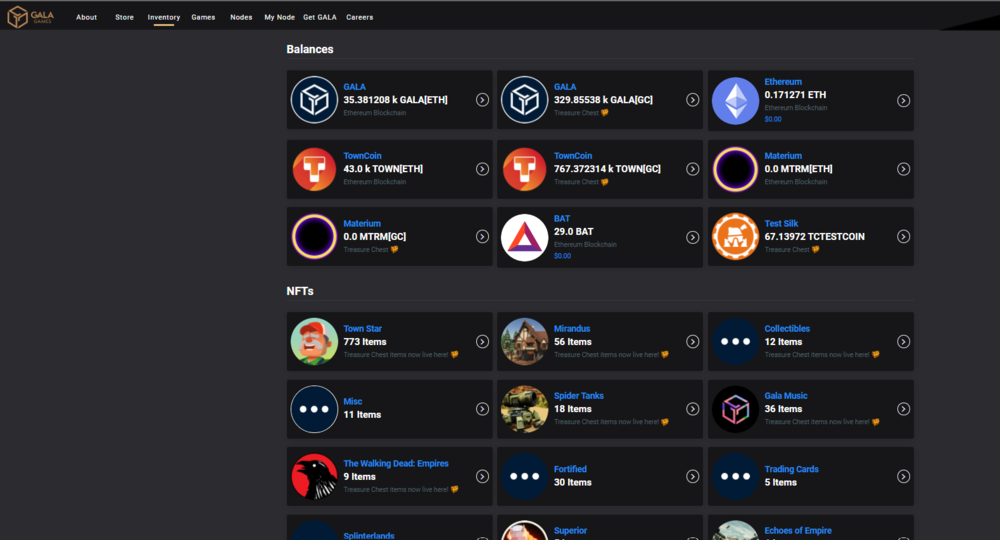Open My Node page
1000x540 pixels.
[279, 17]
